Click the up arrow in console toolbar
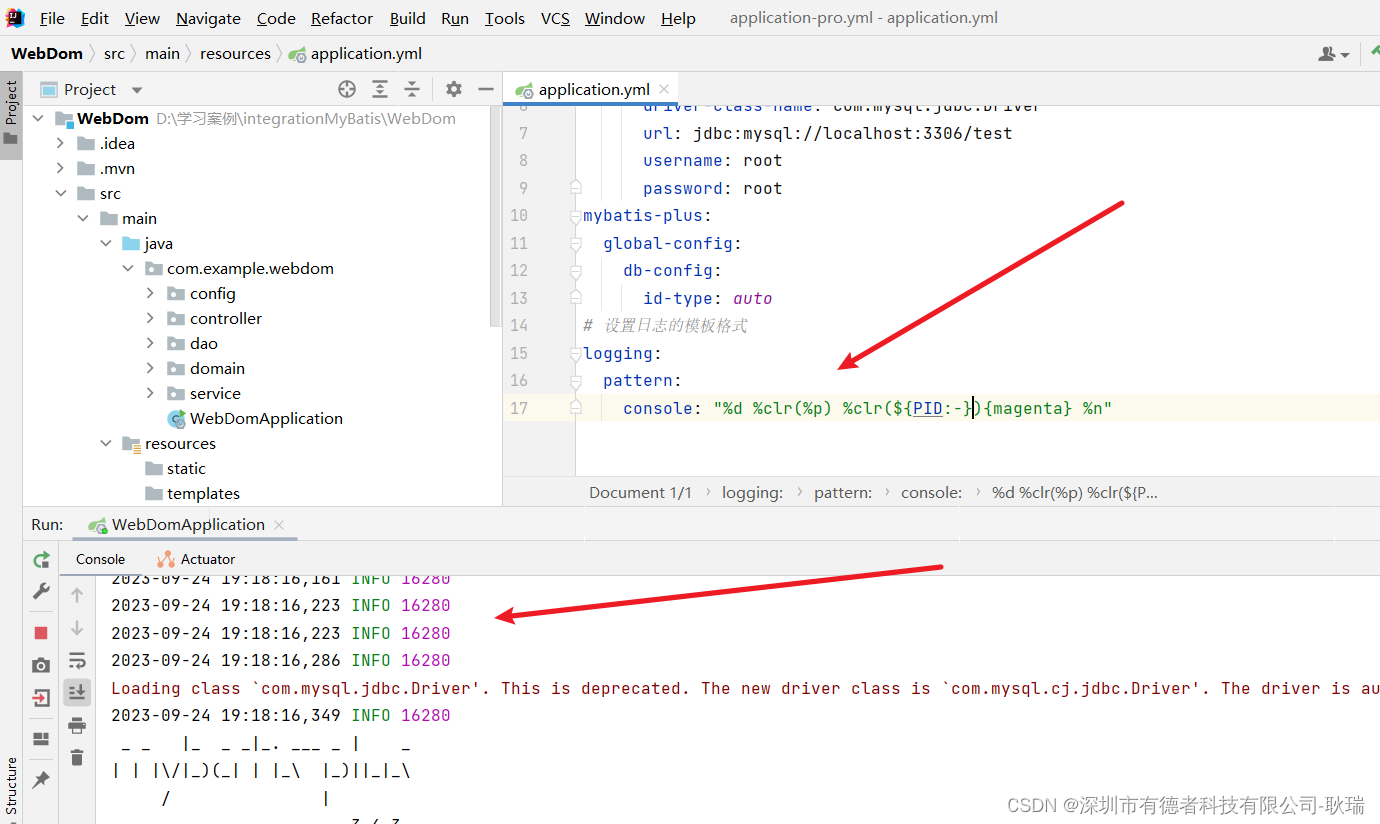Screen dimensions: 1380x824 coord(77,595)
